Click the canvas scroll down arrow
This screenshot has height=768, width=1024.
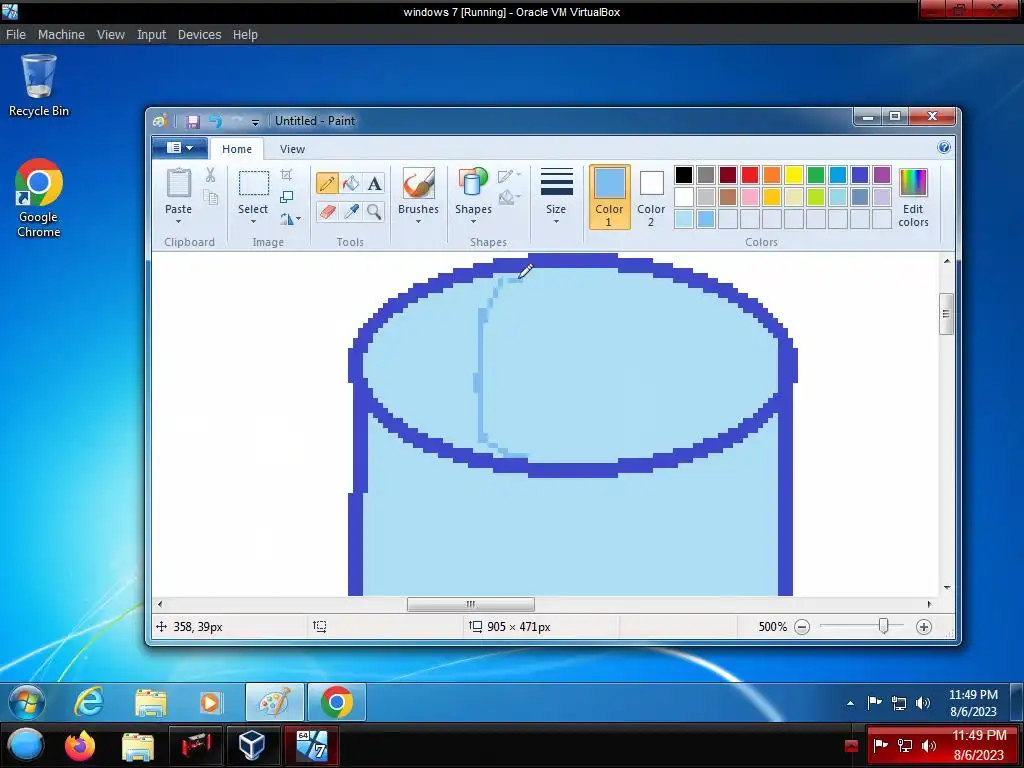[x=946, y=588]
